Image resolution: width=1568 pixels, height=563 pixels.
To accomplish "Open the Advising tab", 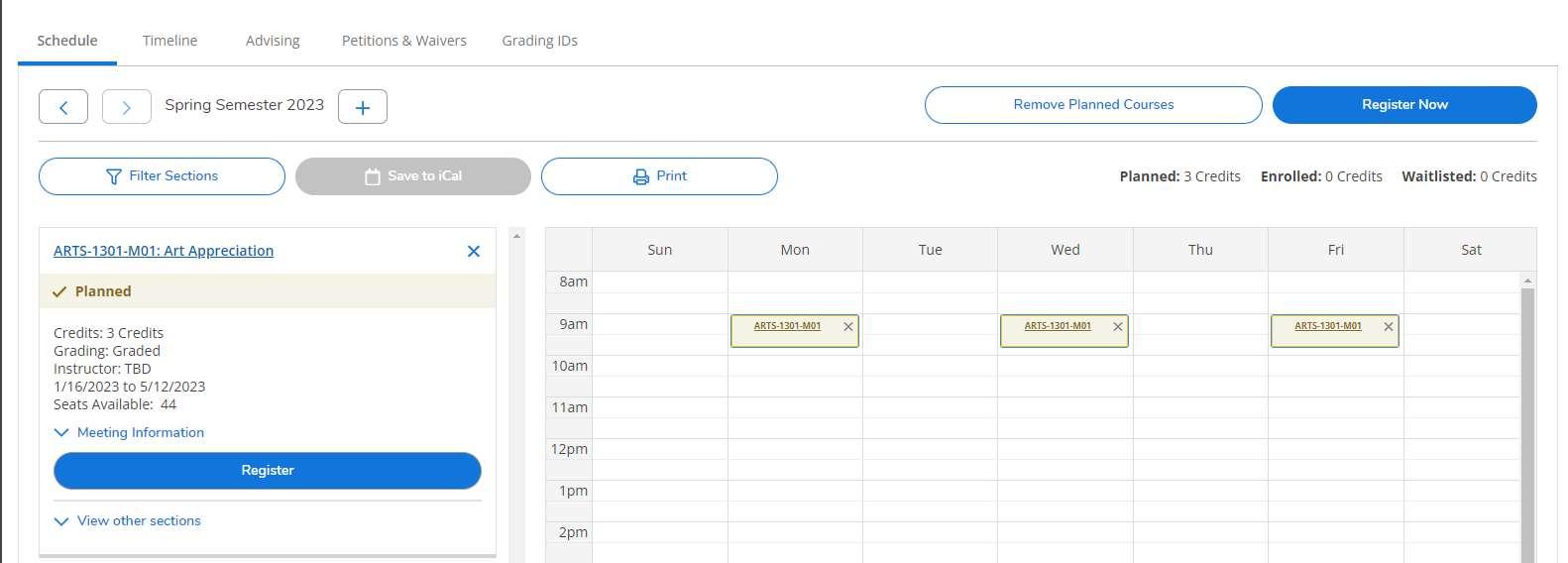I will [x=273, y=41].
